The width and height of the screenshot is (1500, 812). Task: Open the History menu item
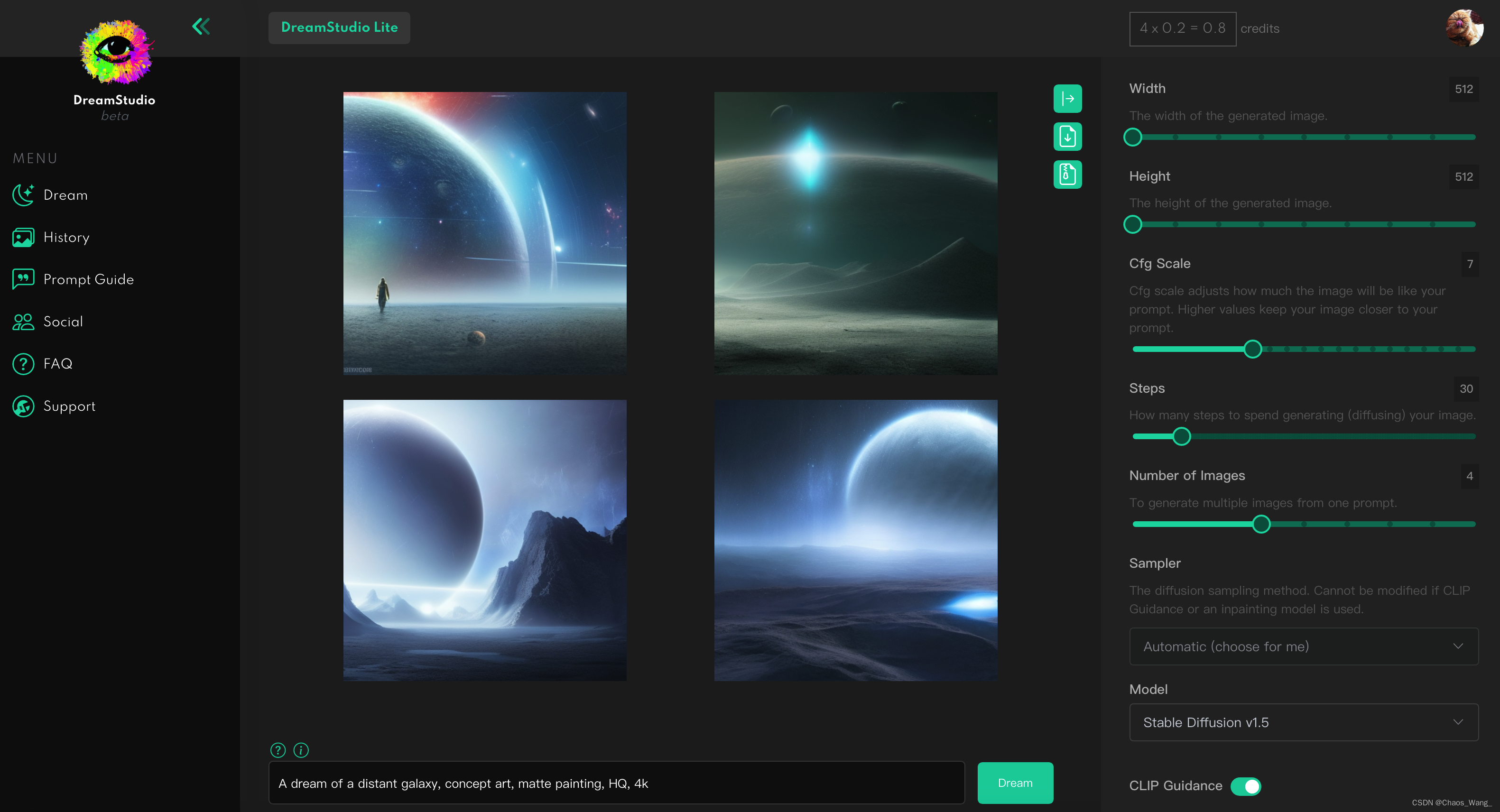(66, 238)
